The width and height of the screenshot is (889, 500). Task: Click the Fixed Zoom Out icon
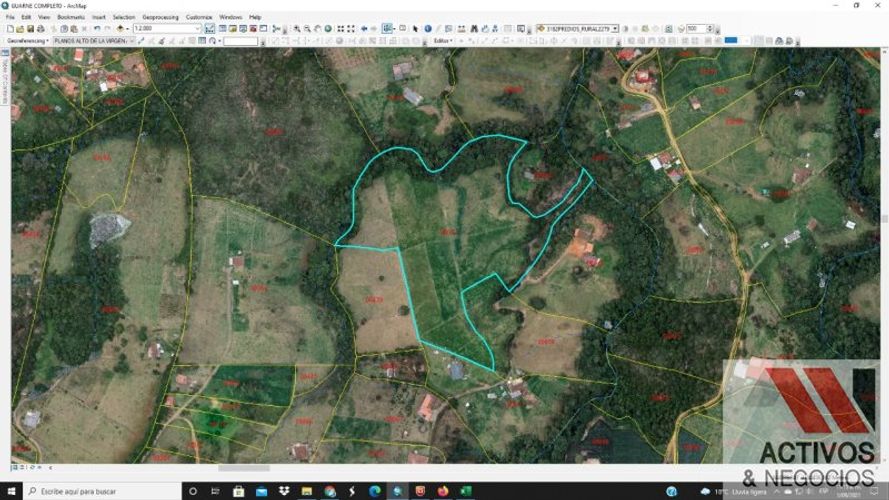click(351, 28)
